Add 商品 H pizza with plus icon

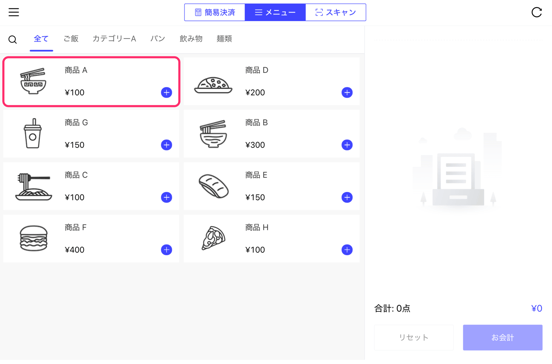[347, 250]
